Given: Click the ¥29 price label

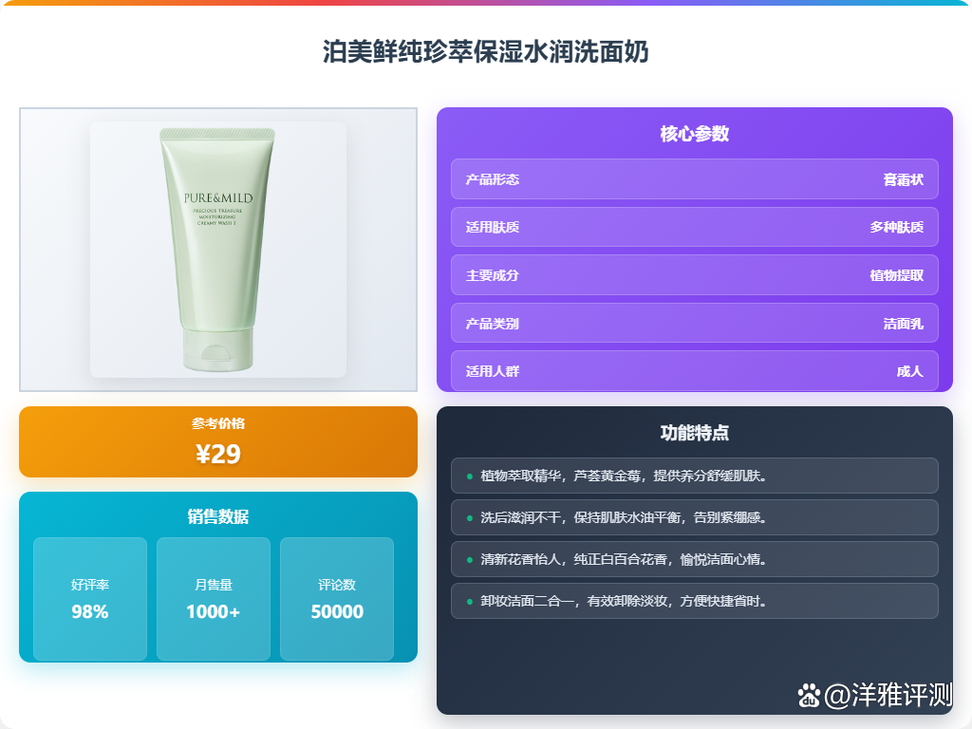Looking at the screenshot, I should [218, 454].
